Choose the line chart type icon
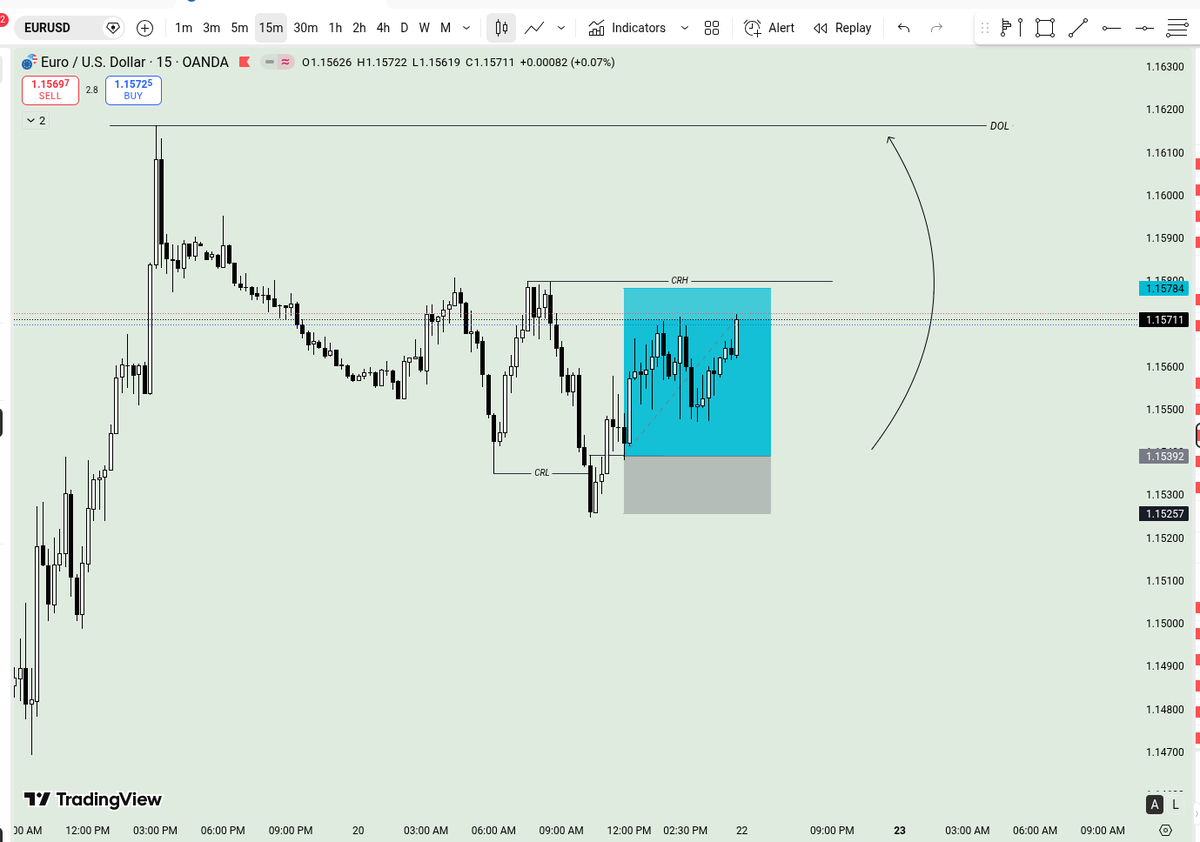The image size is (1200, 842). coord(535,28)
